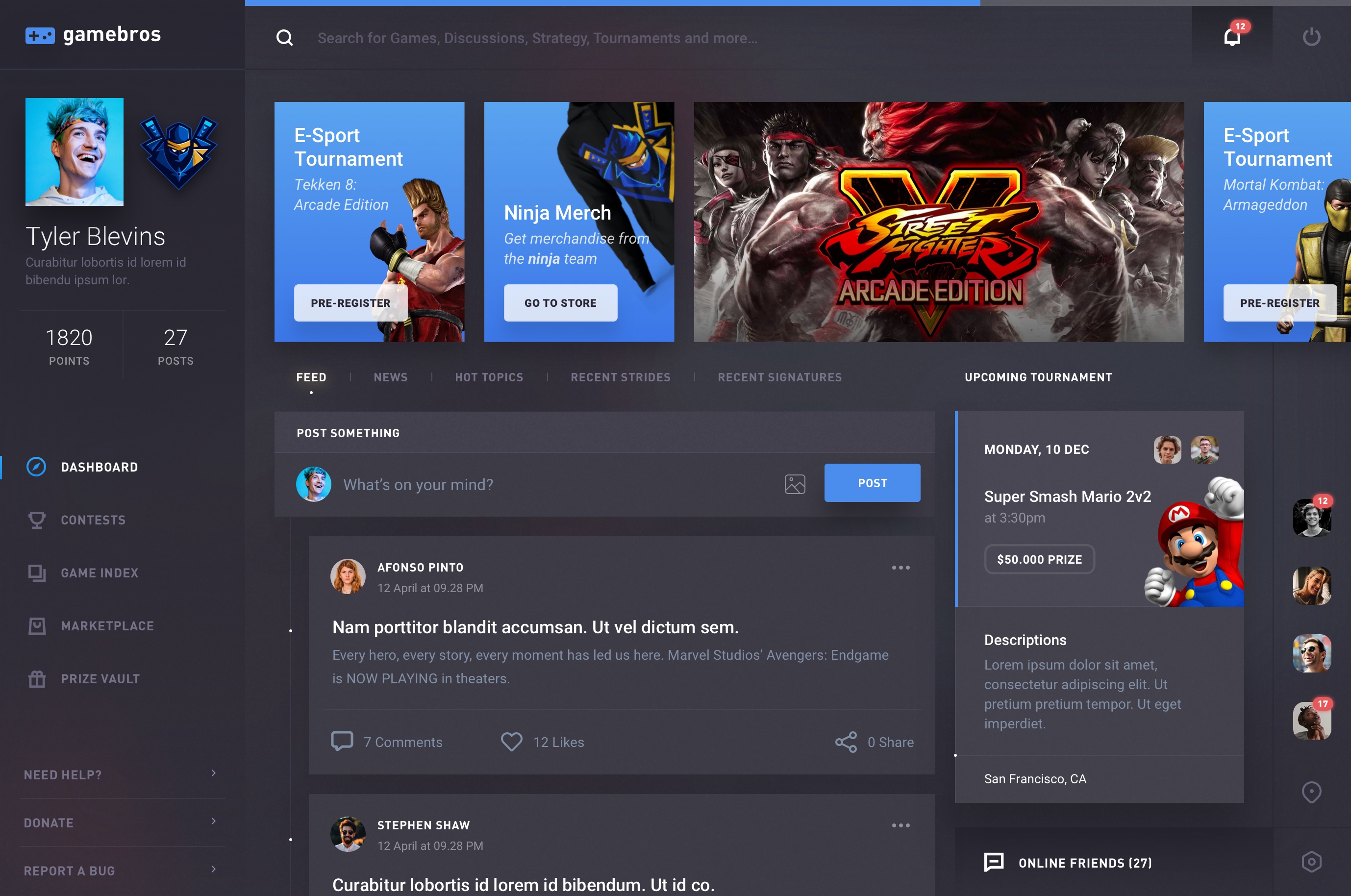Switch to the Hot Topics tab
Image resolution: width=1351 pixels, height=896 pixels.
tap(489, 377)
